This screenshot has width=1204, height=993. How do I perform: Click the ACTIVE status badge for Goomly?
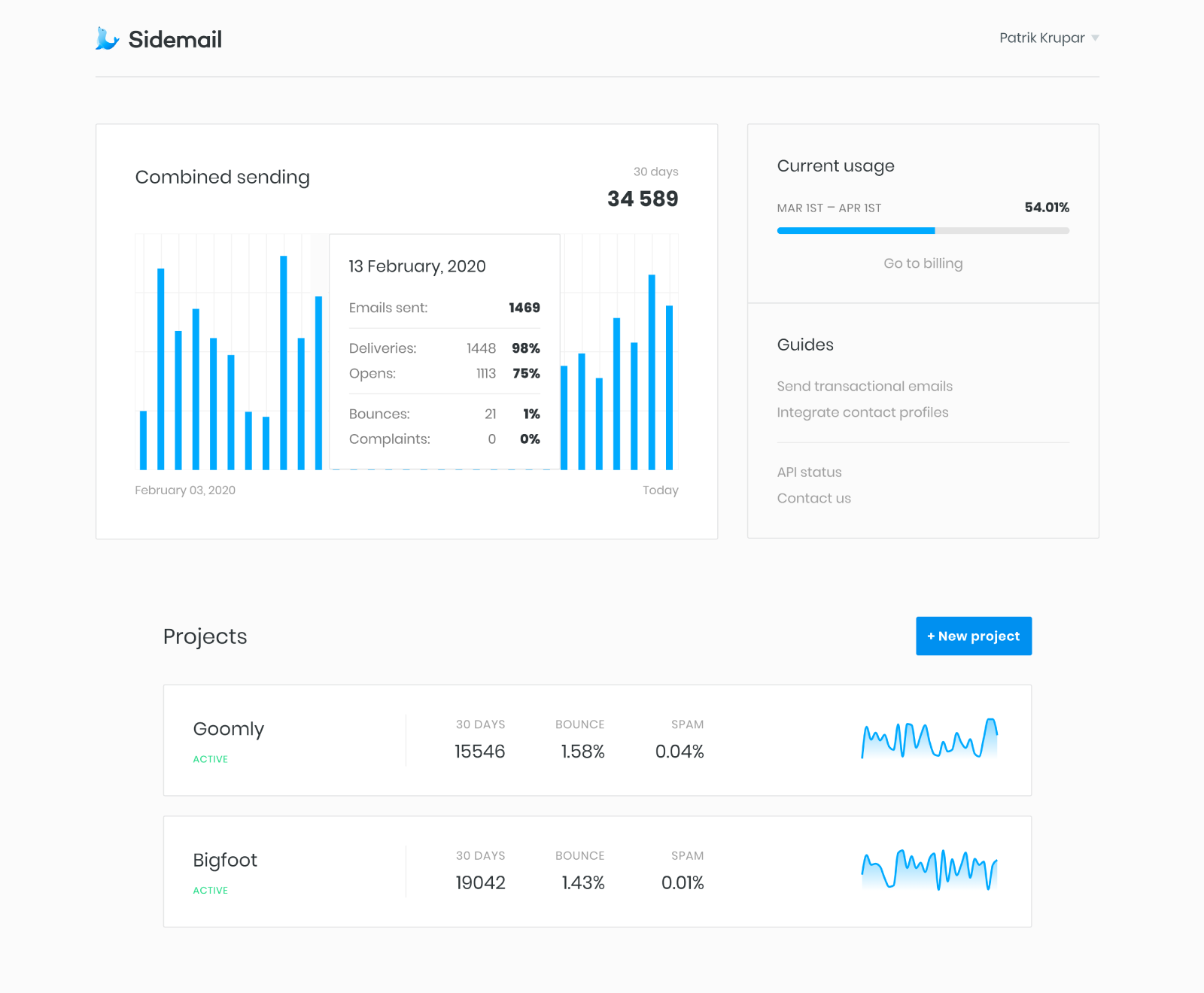tap(210, 759)
